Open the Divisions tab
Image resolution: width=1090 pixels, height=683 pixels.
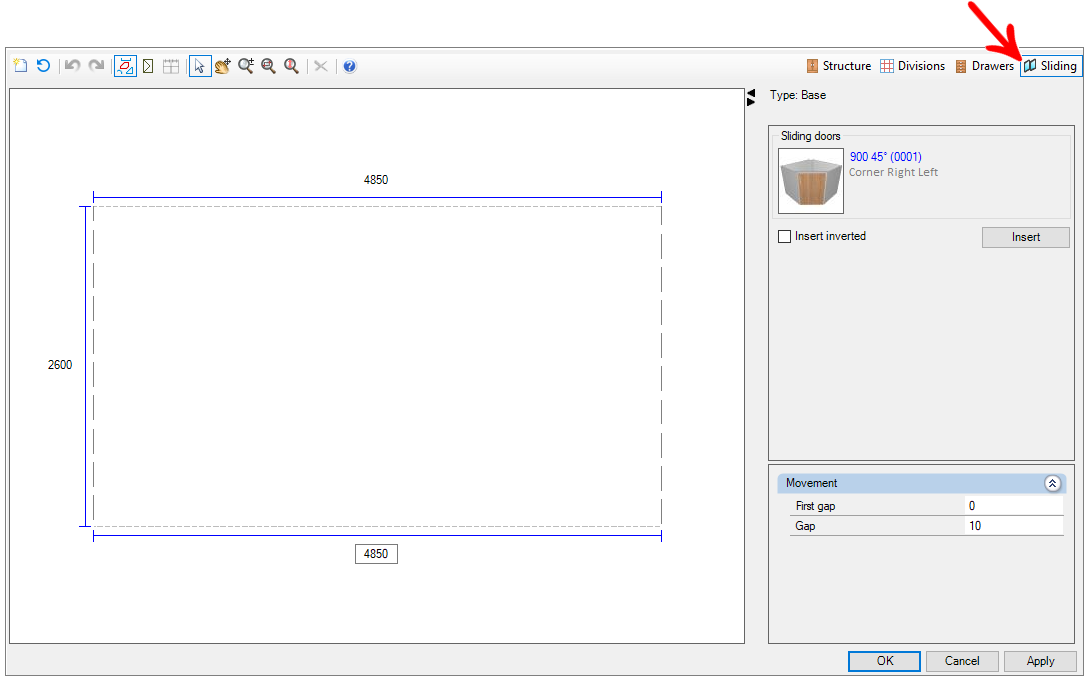click(912, 66)
